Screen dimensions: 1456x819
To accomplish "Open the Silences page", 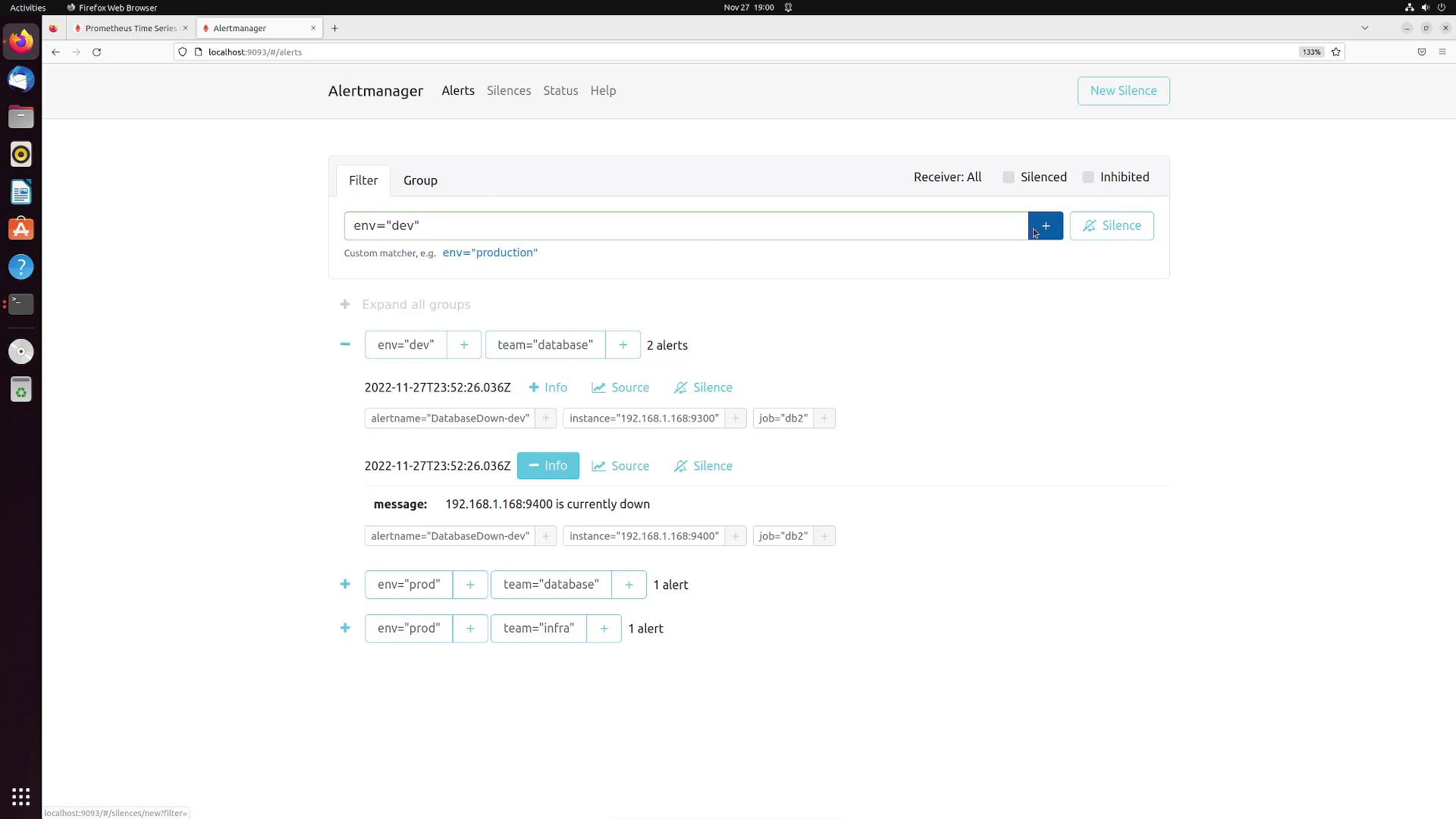I will click(x=509, y=91).
